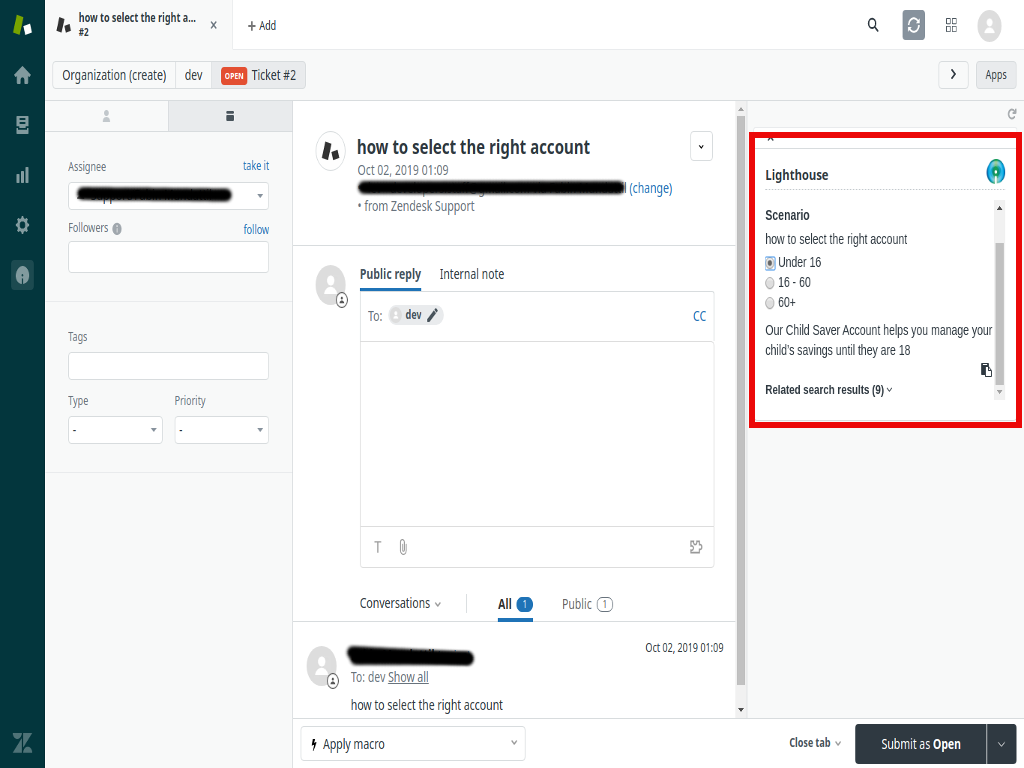Image resolution: width=1024 pixels, height=768 pixels.
Task: Click the Home icon in the sidebar
Action: tap(22, 75)
